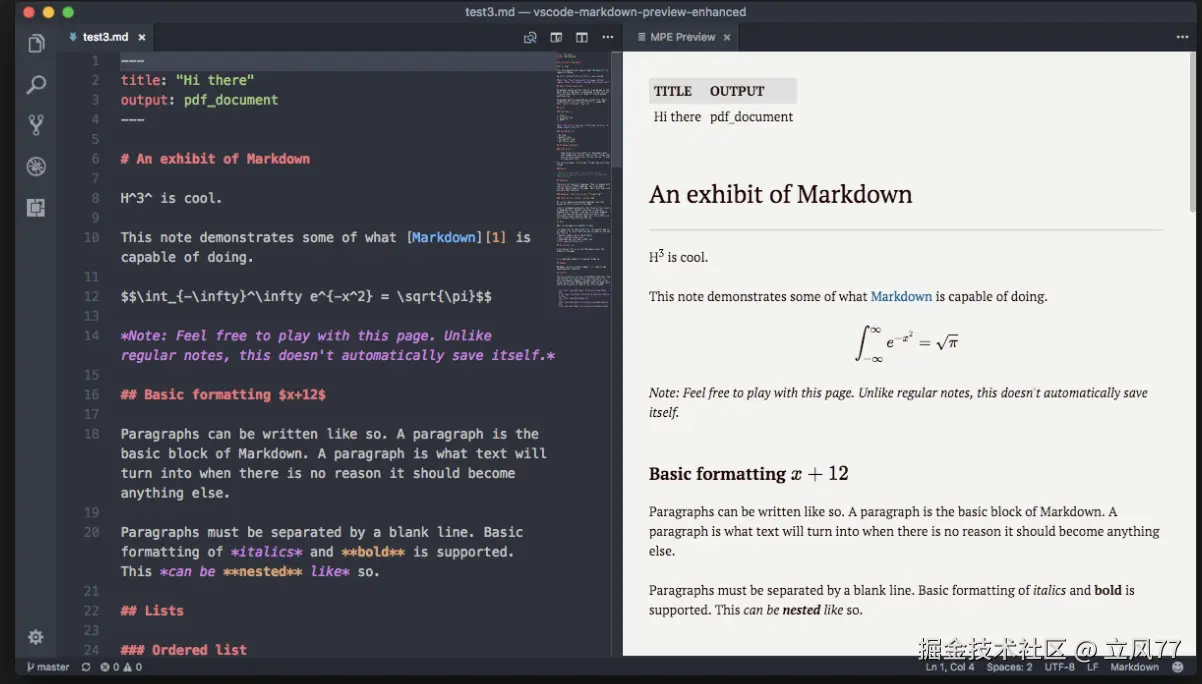Open the Search view in the activity bar

coord(36,85)
